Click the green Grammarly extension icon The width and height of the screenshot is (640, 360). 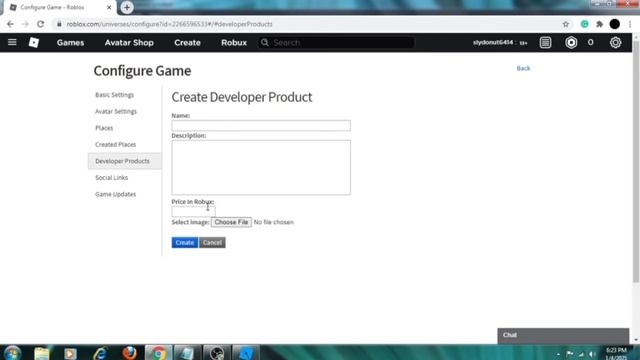click(x=584, y=24)
